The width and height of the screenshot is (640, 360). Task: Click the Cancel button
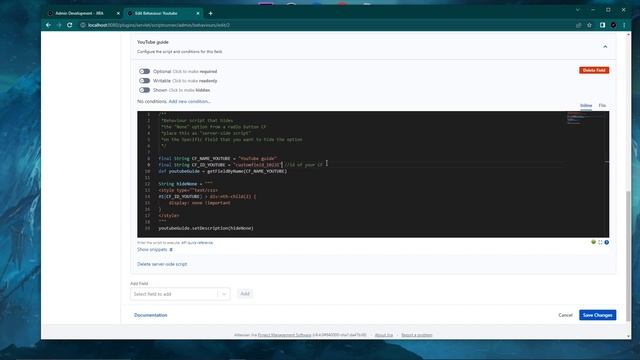tap(565, 315)
